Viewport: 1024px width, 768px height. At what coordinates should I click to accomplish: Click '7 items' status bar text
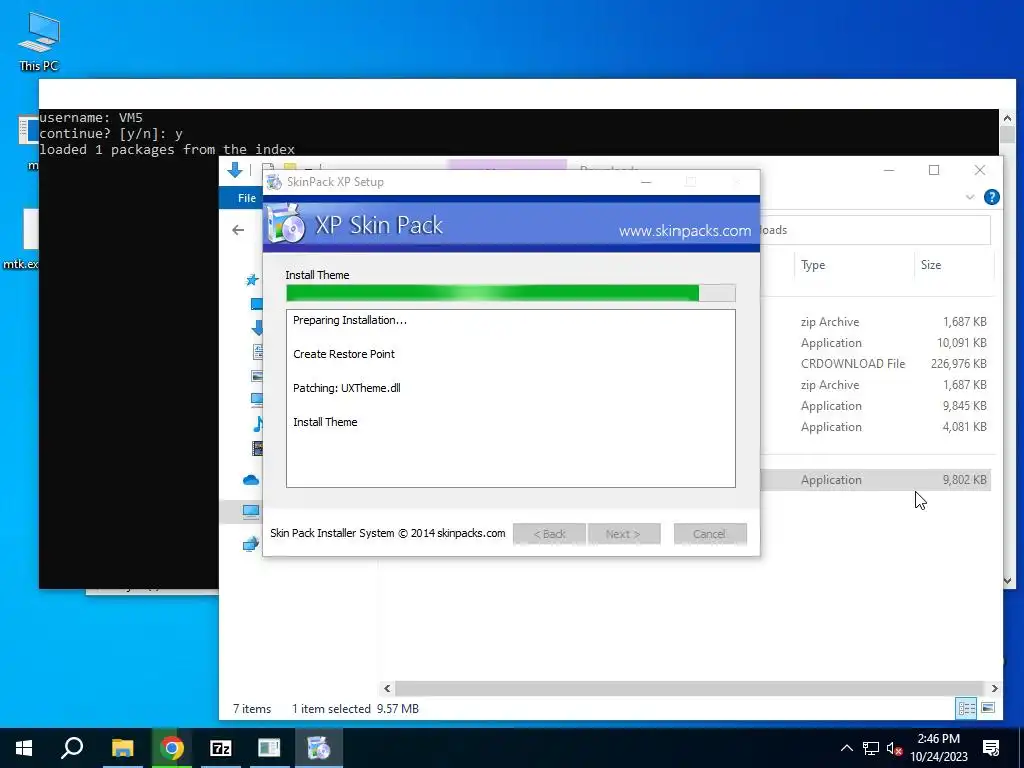tap(252, 709)
